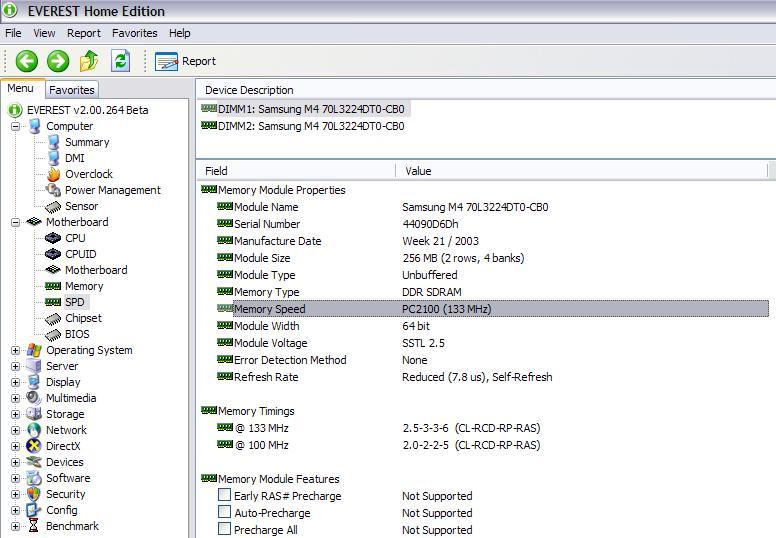Select the Sensor chip icon

pos(53,206)
